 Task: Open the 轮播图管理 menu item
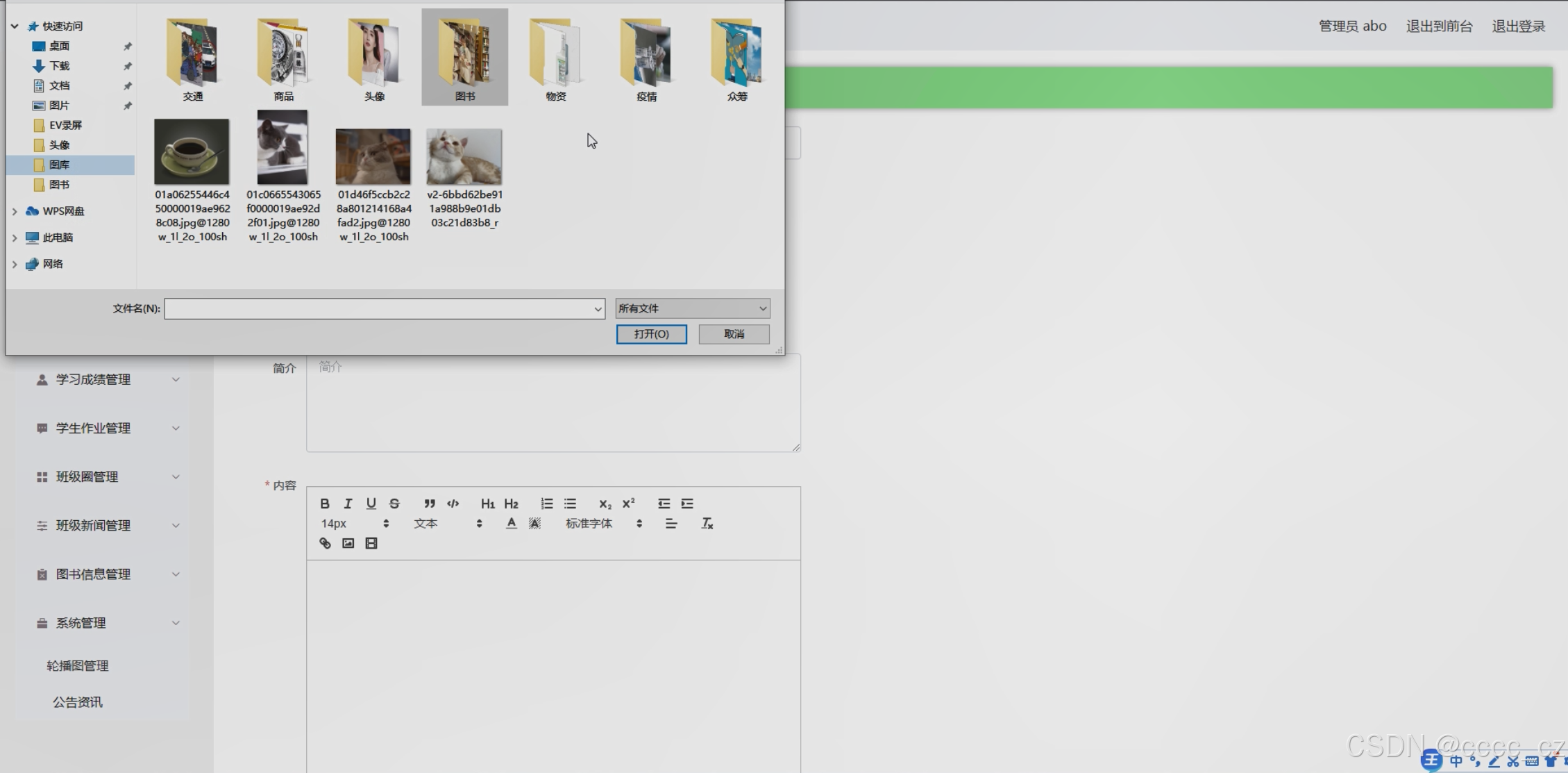click(78, 665)
